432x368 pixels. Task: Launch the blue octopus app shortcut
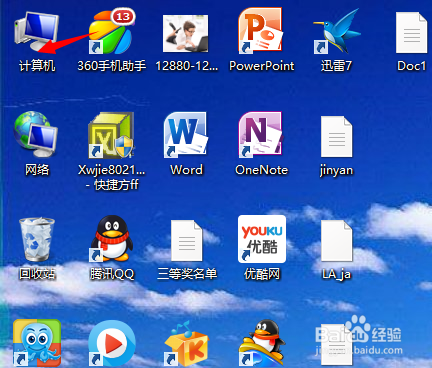[37, 343]
